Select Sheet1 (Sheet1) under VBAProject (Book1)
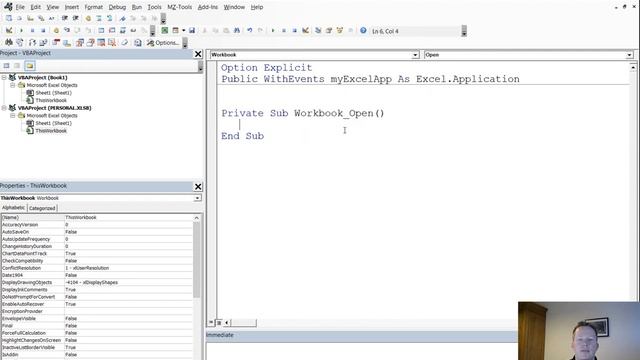The width and height of the screenshot is (640, 360). point(53,93)
